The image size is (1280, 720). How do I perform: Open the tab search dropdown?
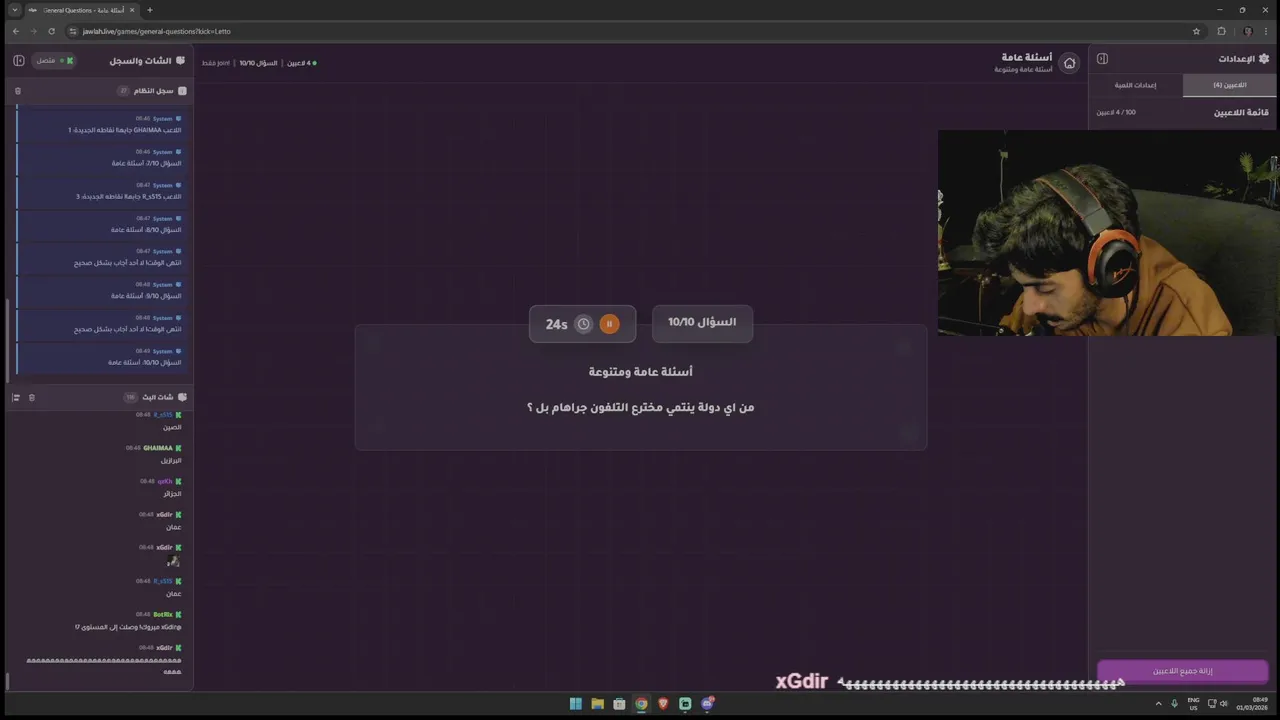point(14,10)
